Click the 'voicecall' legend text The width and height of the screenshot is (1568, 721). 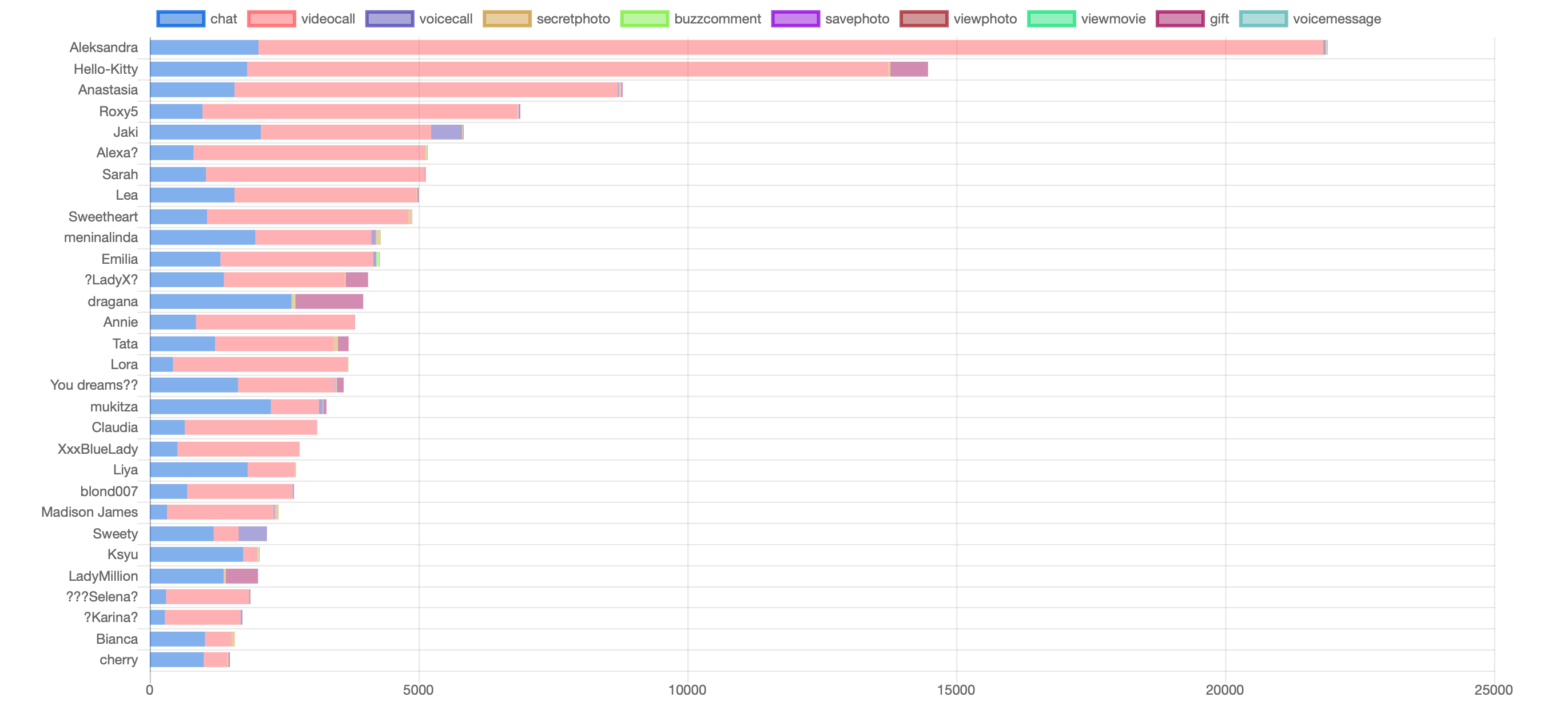tap(446, 19)
